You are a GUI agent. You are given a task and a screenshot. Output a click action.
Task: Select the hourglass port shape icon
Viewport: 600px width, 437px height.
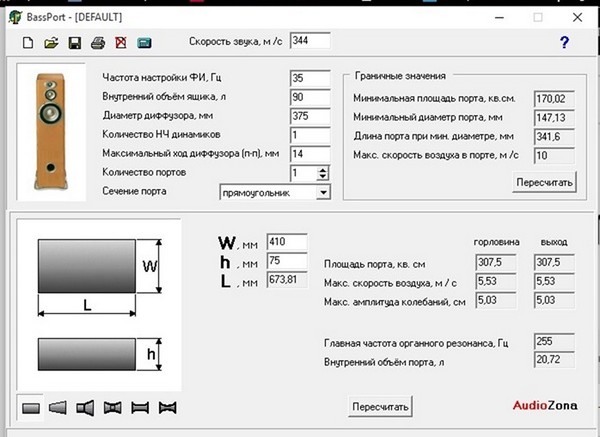click(x=167, y=408)
